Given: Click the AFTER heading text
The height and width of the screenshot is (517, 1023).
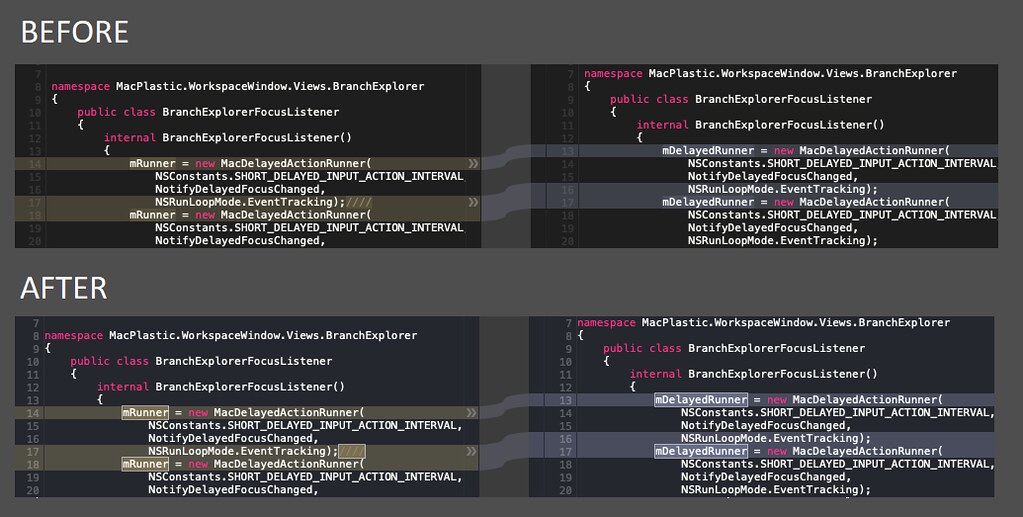Looking at the screenshot, I should pyautogui.click(x=63, y=288).
